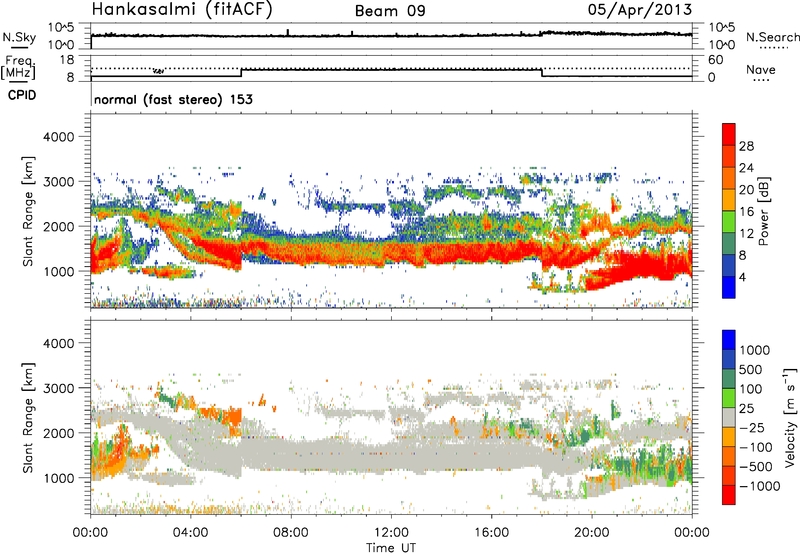Click the '08:00' time tick label
800x554 pixels.
point(291,533)
